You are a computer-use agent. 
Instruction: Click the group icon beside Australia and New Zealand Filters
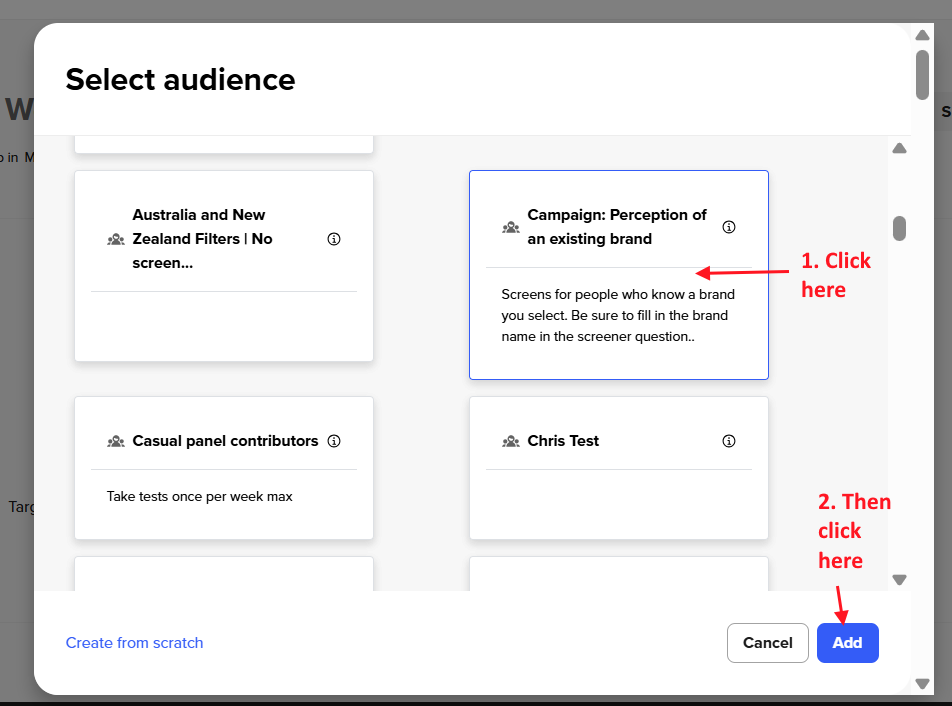click(x=116, y=239)
